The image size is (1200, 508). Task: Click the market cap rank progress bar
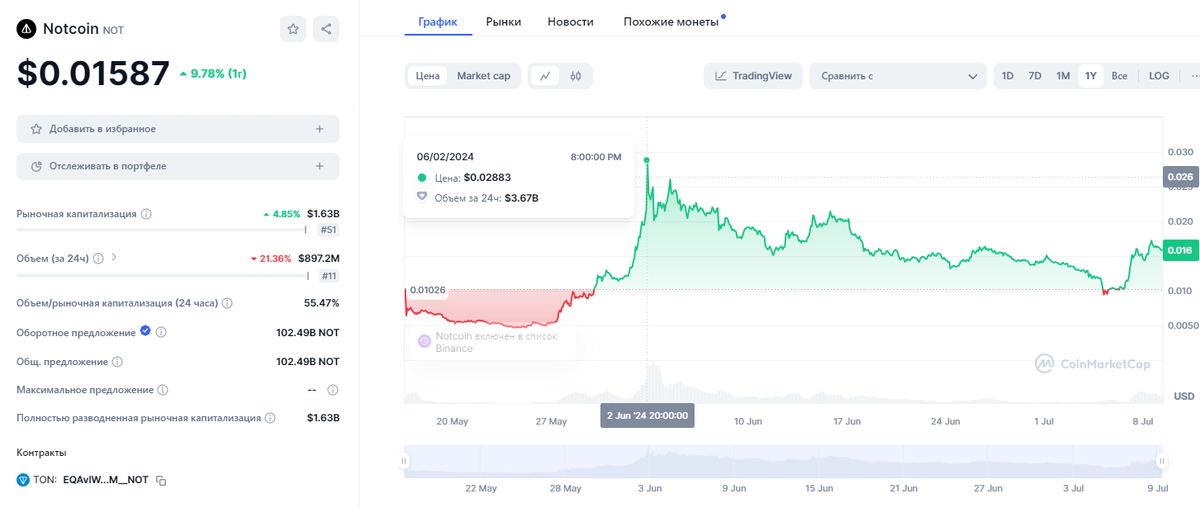pos(161,230)
